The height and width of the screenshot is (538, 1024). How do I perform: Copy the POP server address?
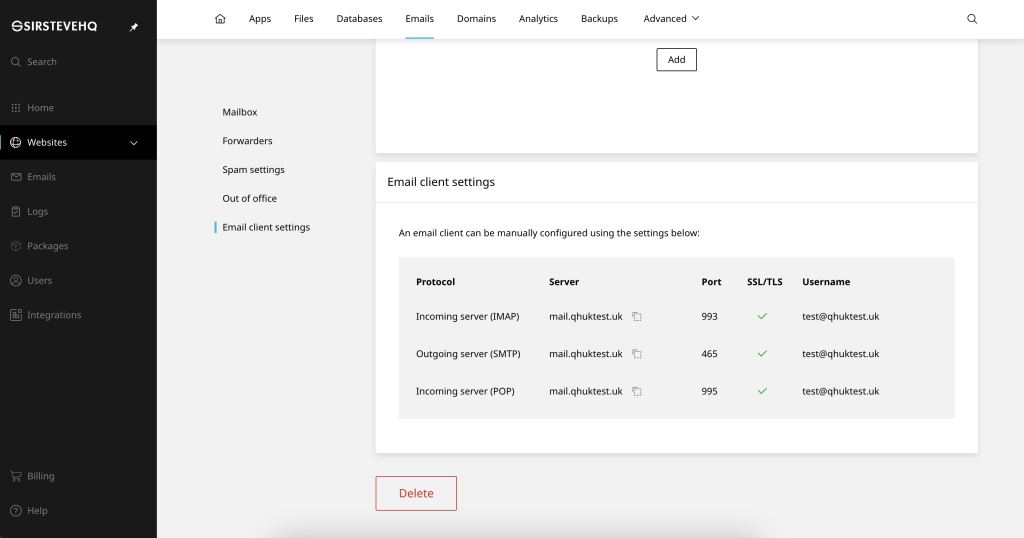pos(637,391)
